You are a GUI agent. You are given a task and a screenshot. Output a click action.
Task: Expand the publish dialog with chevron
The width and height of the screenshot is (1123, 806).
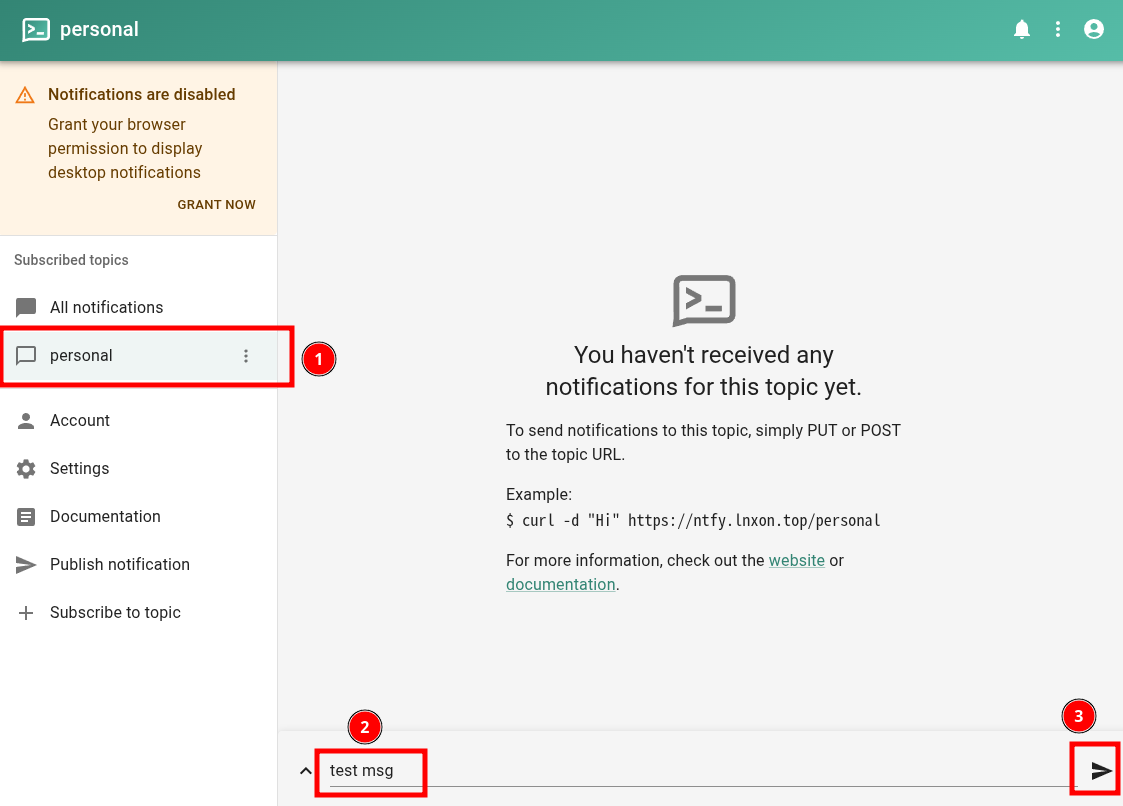(x=305, y=771)
